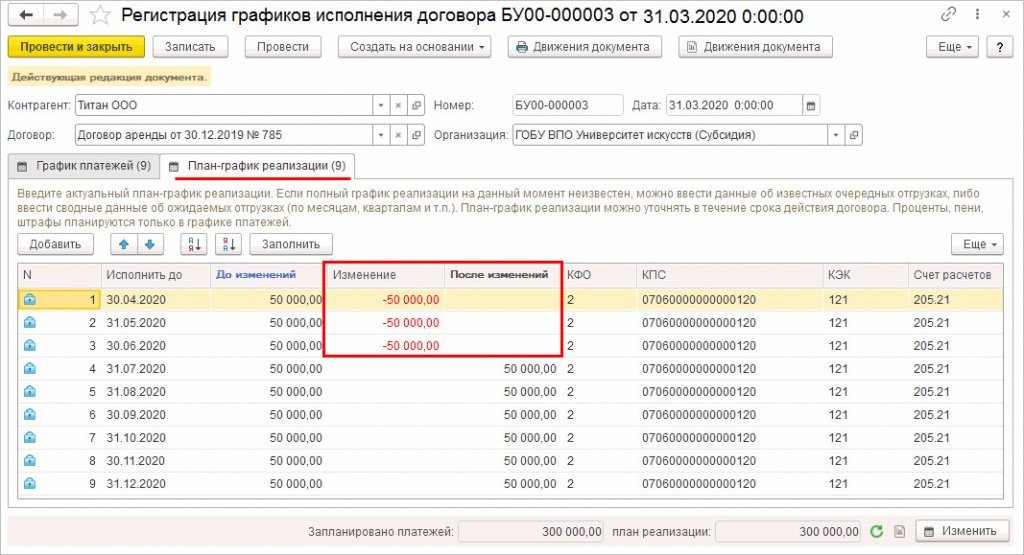
Task: Move row up with blue up arrow
Action: 125,244
